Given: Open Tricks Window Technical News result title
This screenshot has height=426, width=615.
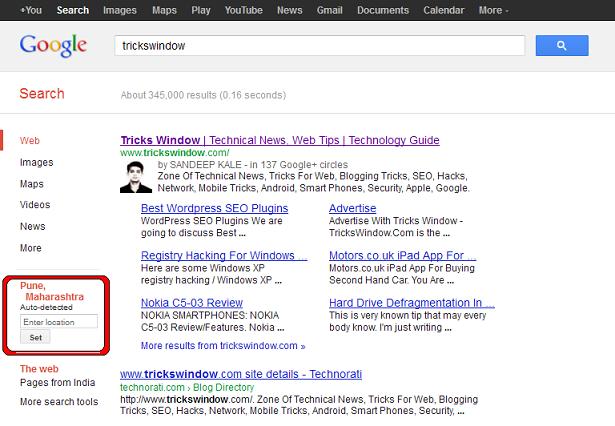Looking at the screenshot, I should [280, 140].
